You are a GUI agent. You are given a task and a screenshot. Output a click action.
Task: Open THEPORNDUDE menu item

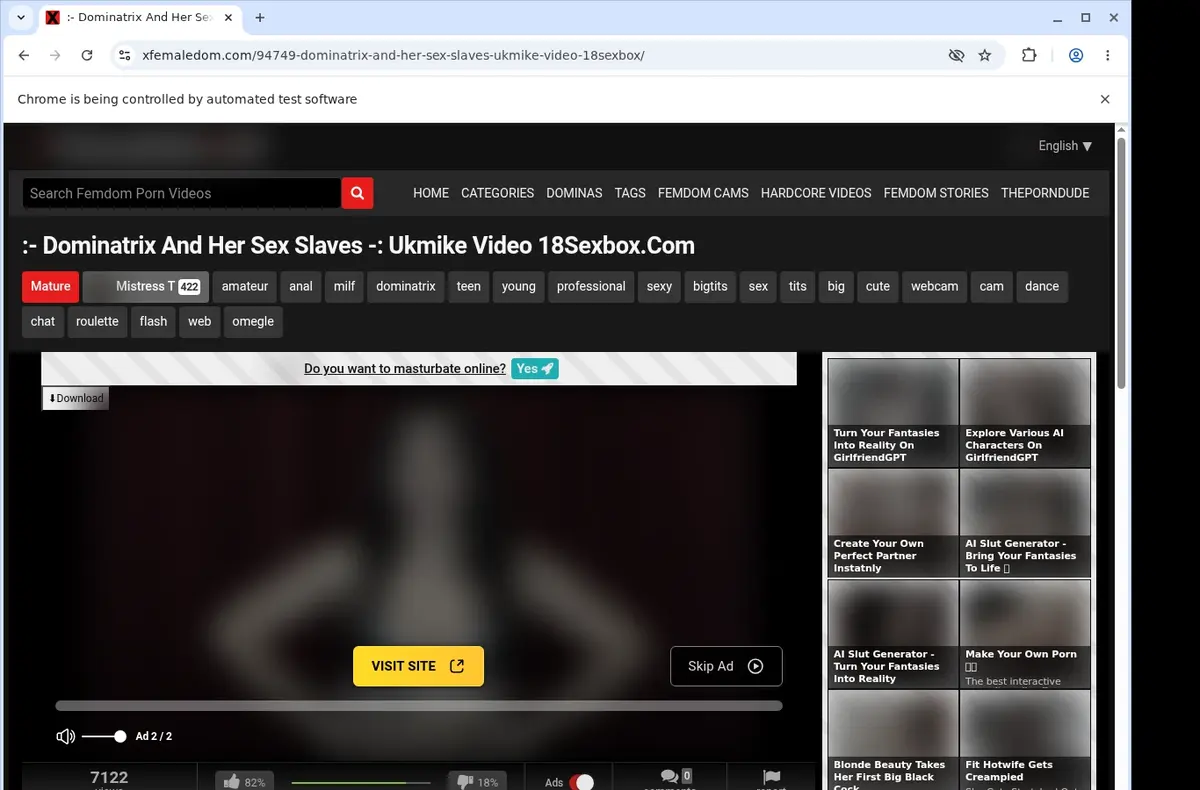[1045, 193]
